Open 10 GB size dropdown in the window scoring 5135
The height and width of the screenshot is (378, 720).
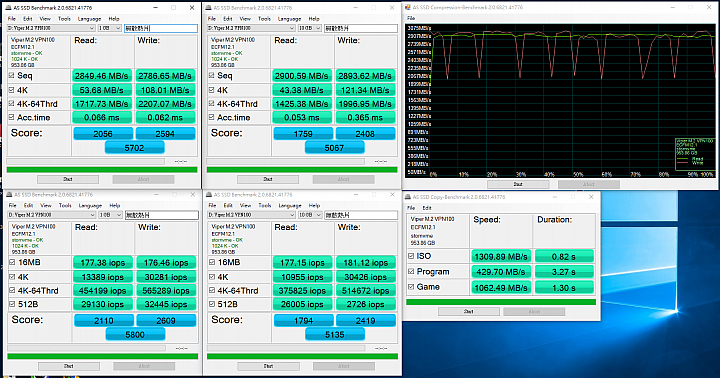[x=310, y=215]
